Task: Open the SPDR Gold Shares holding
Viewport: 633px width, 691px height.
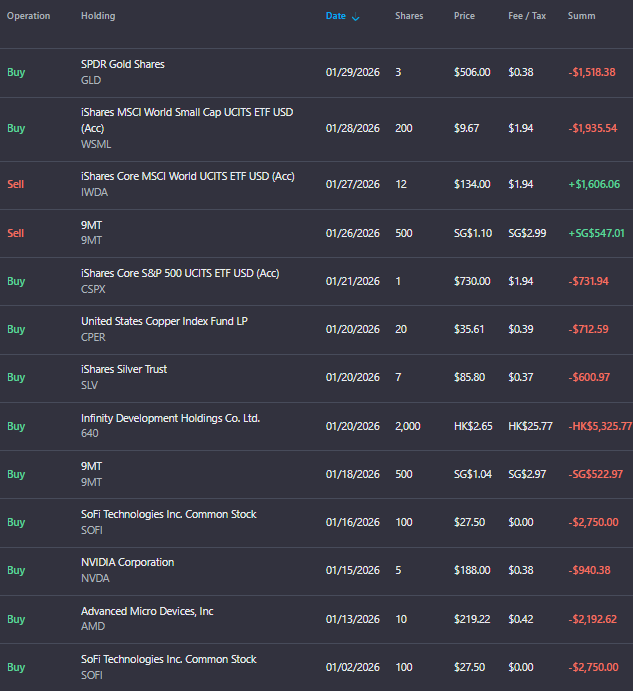Action: click(123, 64)
